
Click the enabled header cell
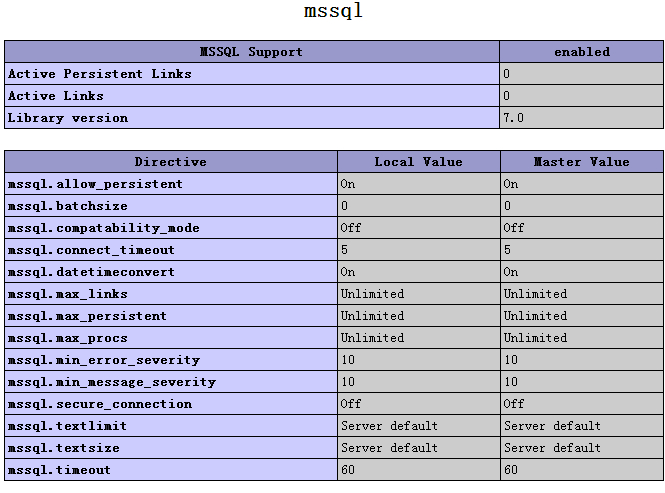[x=581, y=52]
